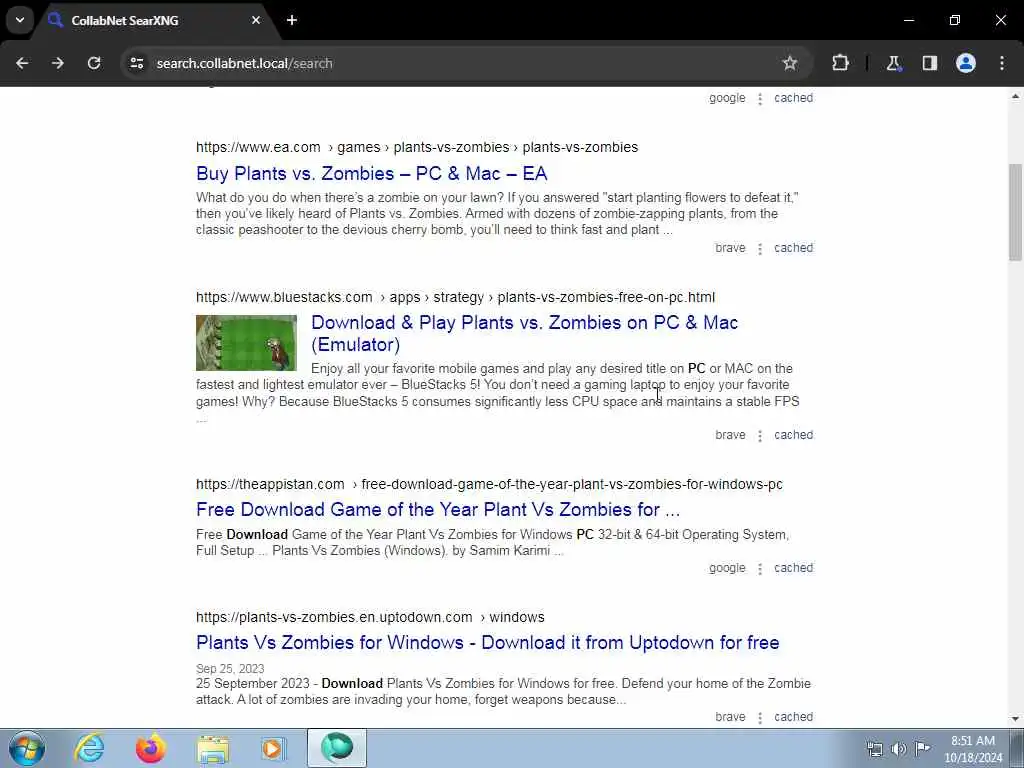Expand three-dot options for Uptodown result

coord(760,718)
